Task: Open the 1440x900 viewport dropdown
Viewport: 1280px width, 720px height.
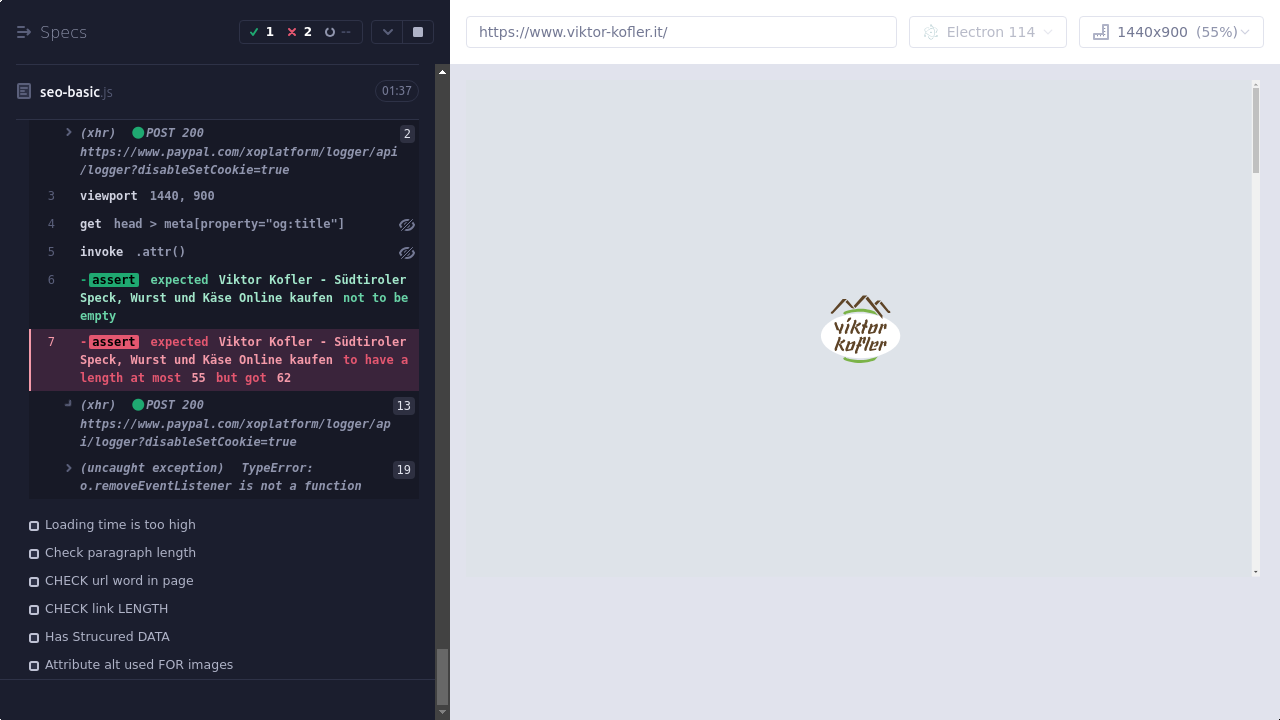Action: (1171, 32)
